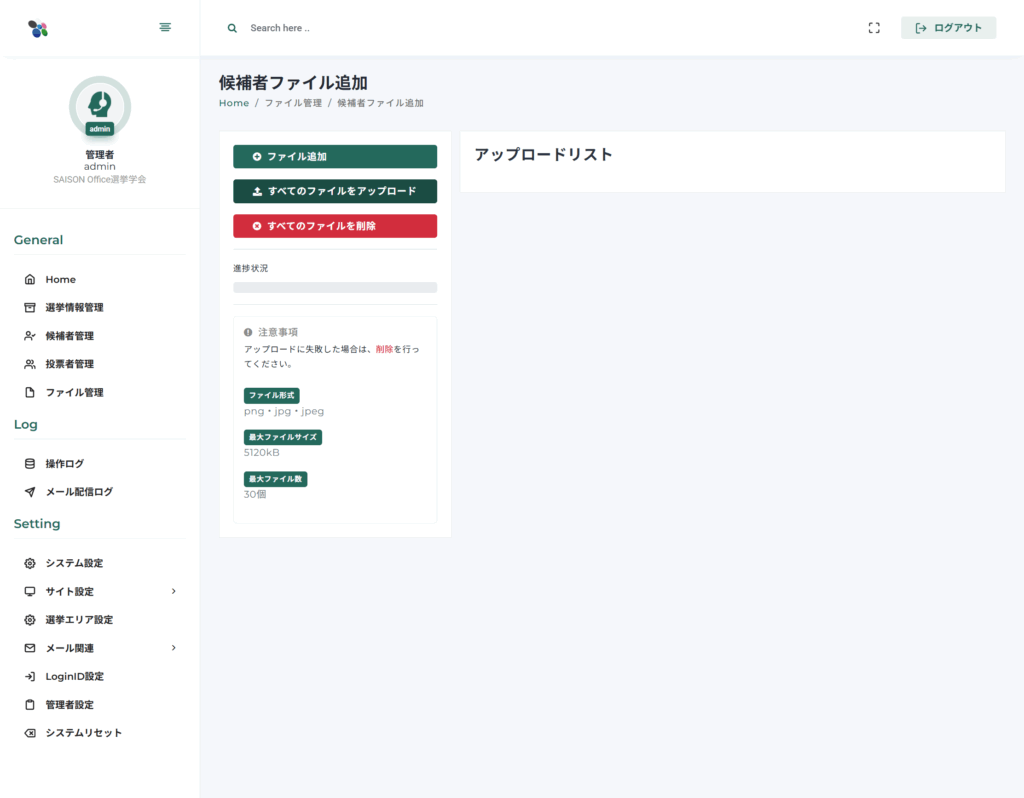Click the アップロードリスト heading

pos(543,155)
